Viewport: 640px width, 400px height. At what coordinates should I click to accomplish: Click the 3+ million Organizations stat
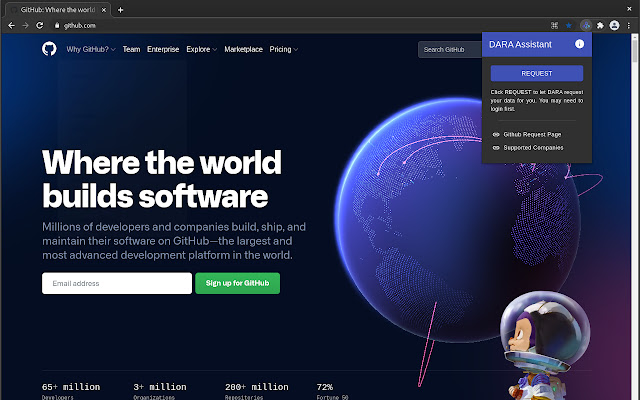[160, 391]
